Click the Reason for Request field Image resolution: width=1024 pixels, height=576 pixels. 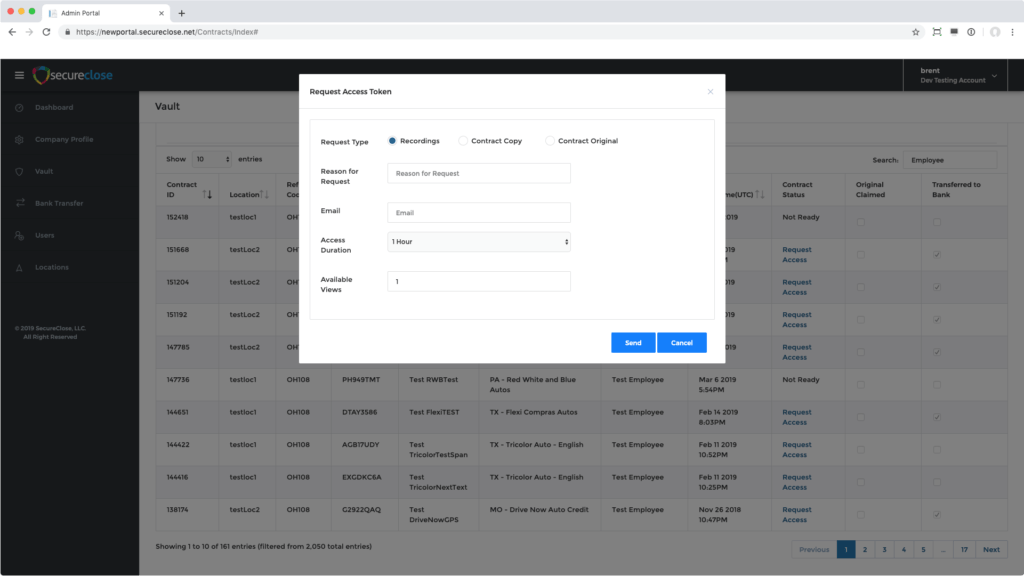tap(478, 173)
